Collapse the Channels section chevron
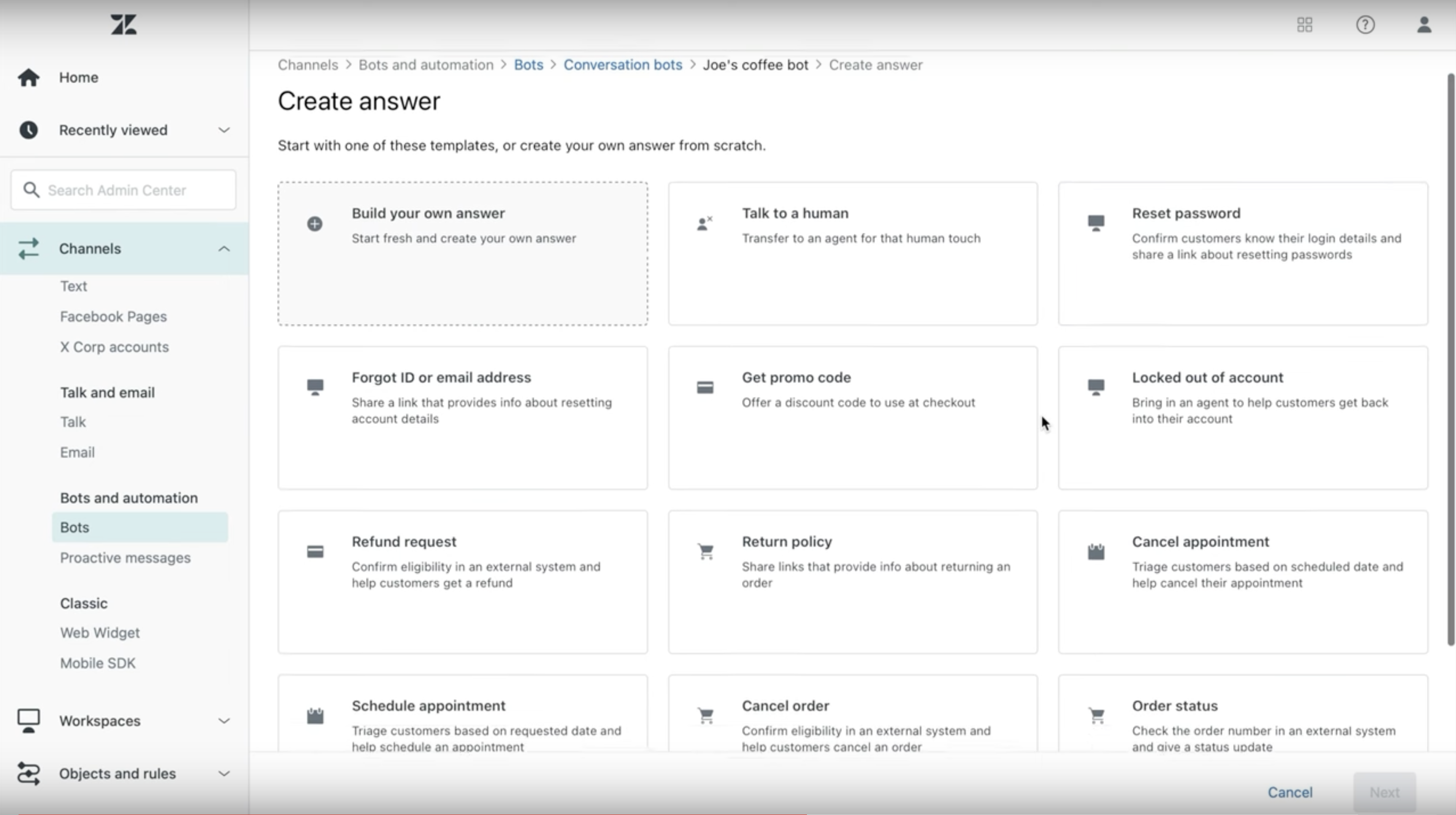 [x=224, y=249]
